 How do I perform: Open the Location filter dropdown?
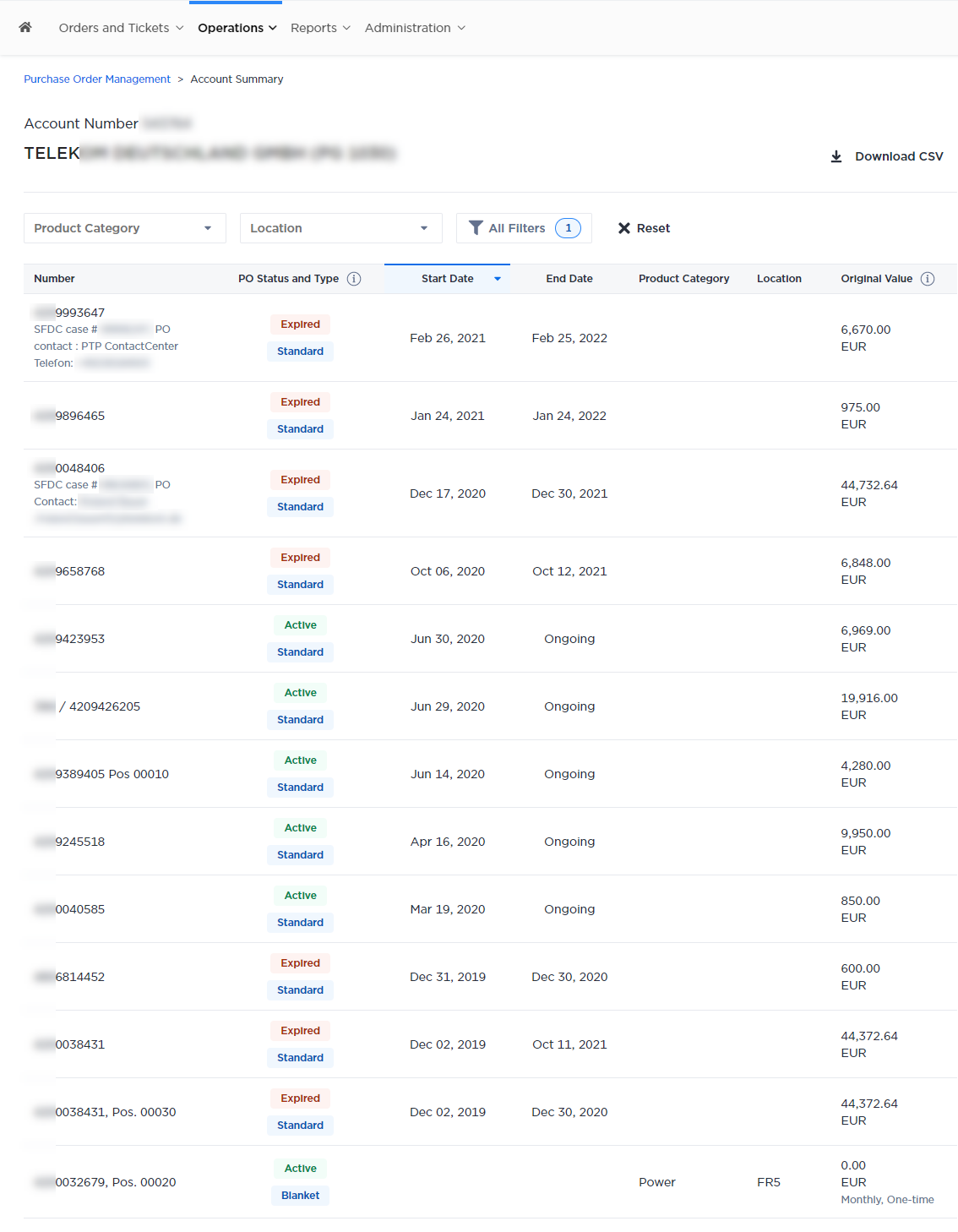coord(341,228)
